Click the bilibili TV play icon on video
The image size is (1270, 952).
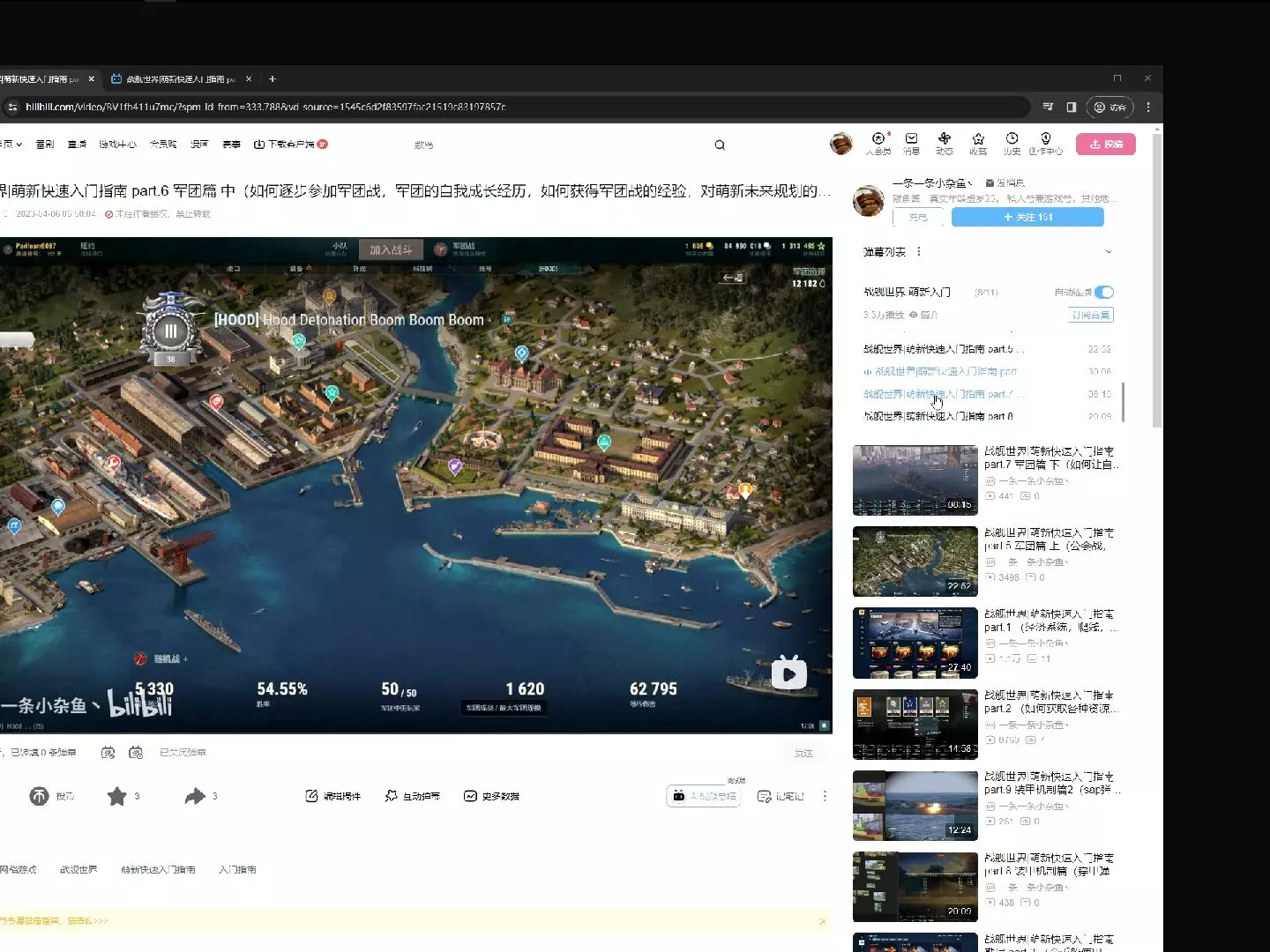(x=788, y=673)
